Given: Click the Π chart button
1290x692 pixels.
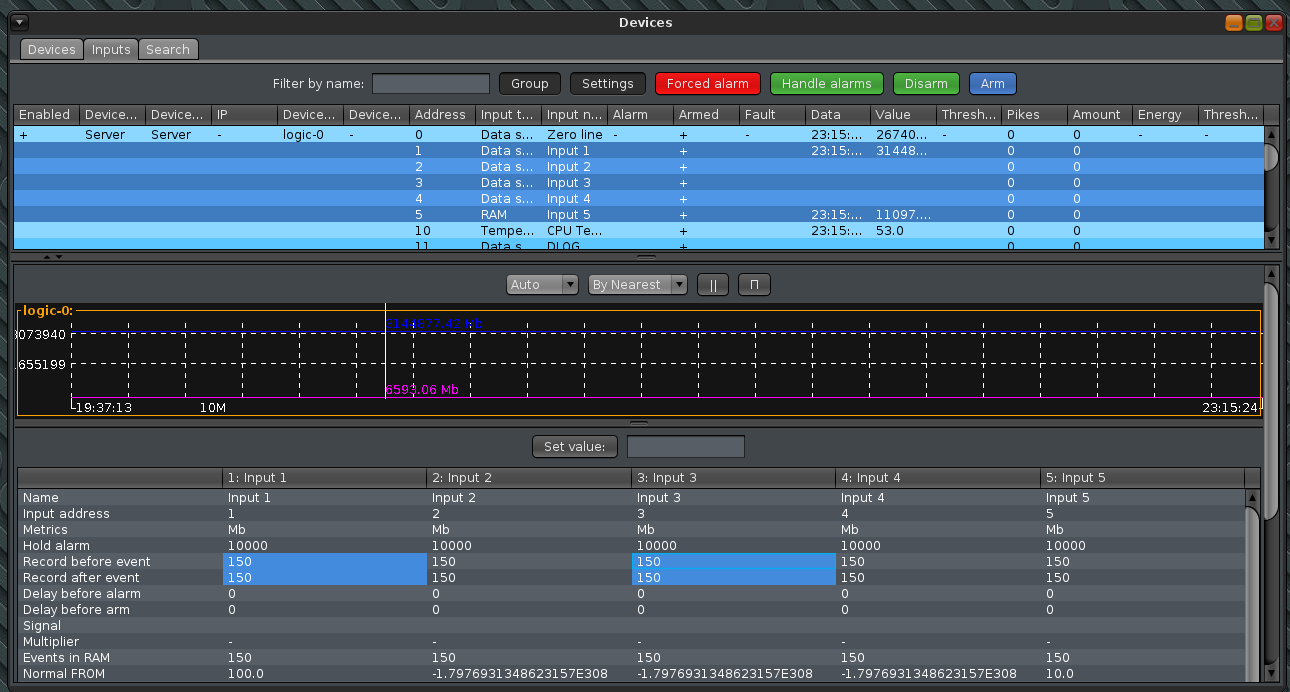Looking at the screenshot, I should click(x=754, y=285).
